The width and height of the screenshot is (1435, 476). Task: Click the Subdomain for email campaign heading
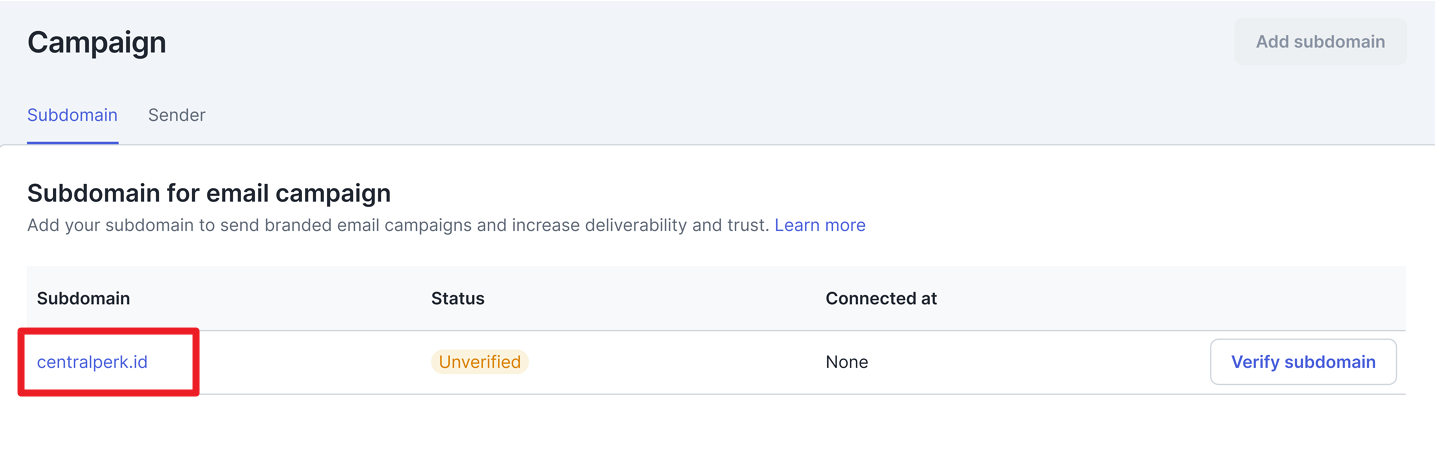tap(209, 192)
